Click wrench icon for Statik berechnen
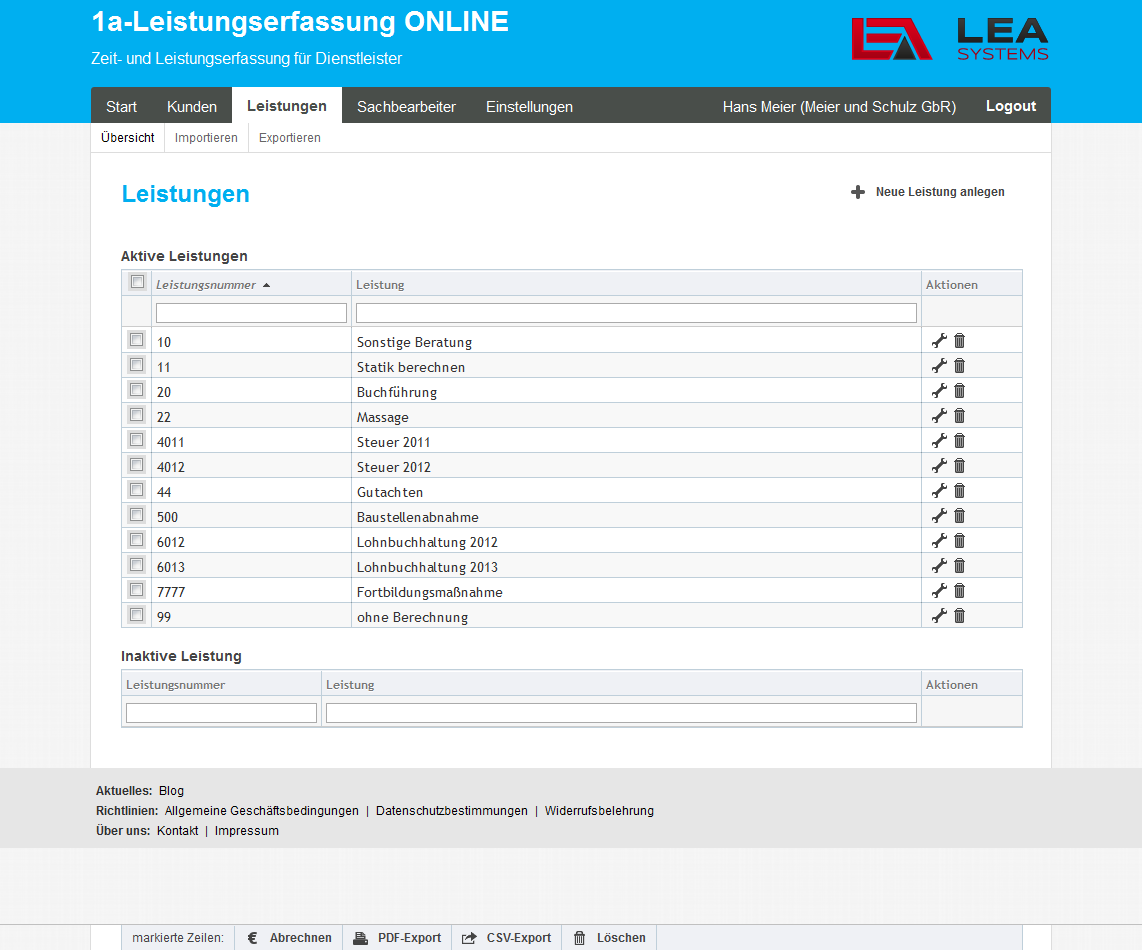The height and width of the screenshot is (950, 1142). (939, 365)
